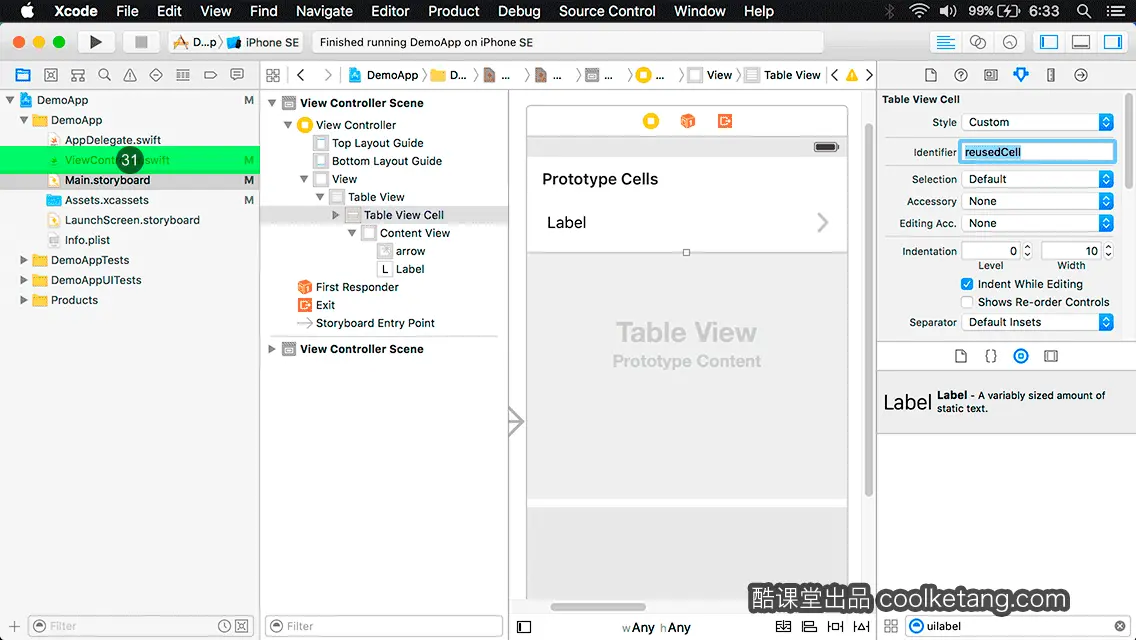Open the Navigate menu
The height and width of the screenshot is (640, 1136).
click(324, 11)
